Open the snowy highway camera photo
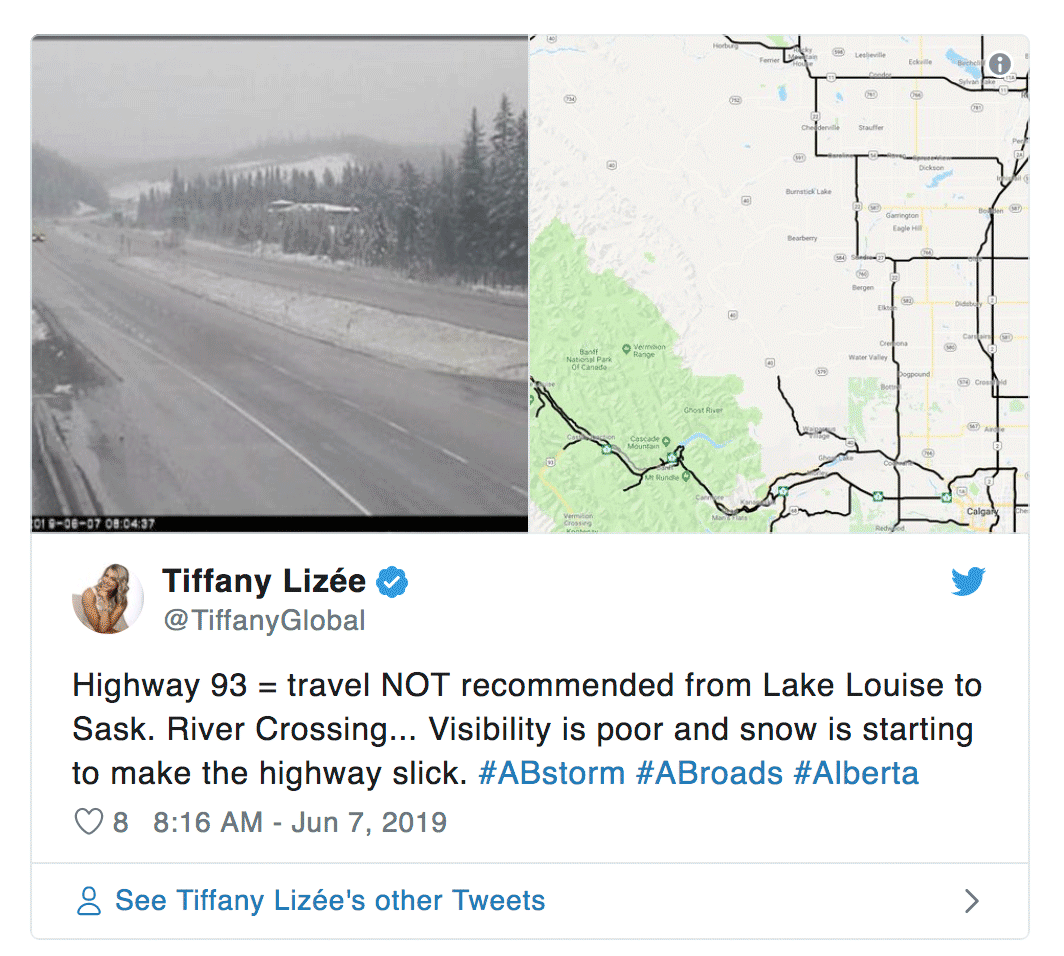1064x956 pixels. [280, 284]
